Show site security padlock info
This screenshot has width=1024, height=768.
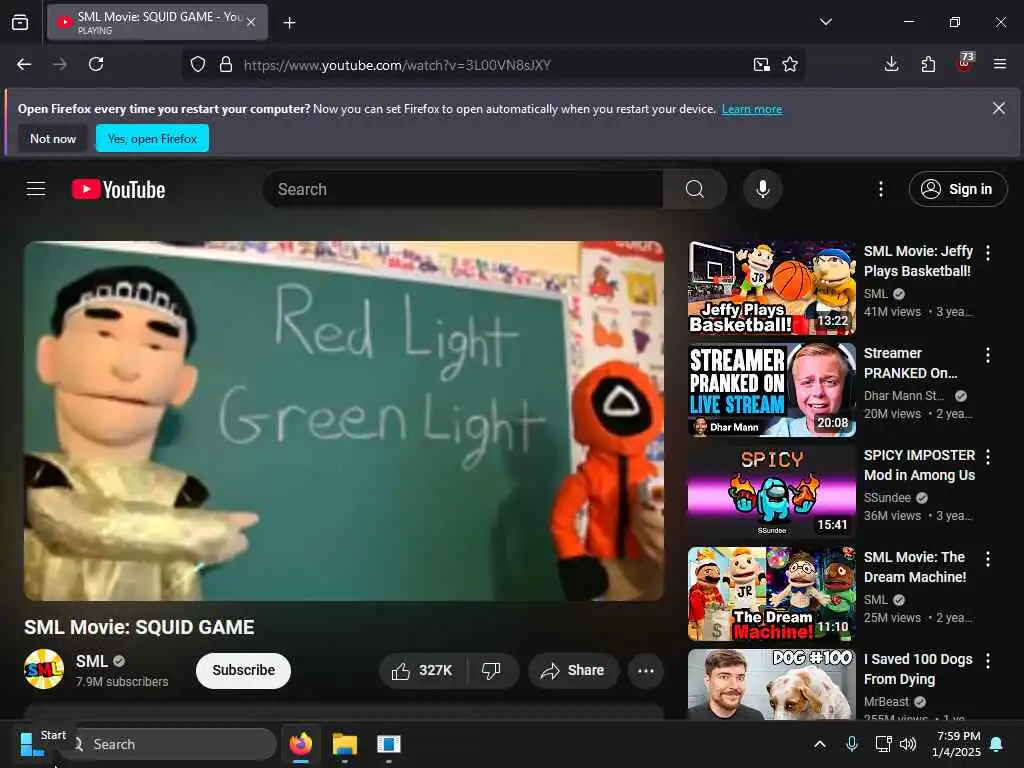226,65
